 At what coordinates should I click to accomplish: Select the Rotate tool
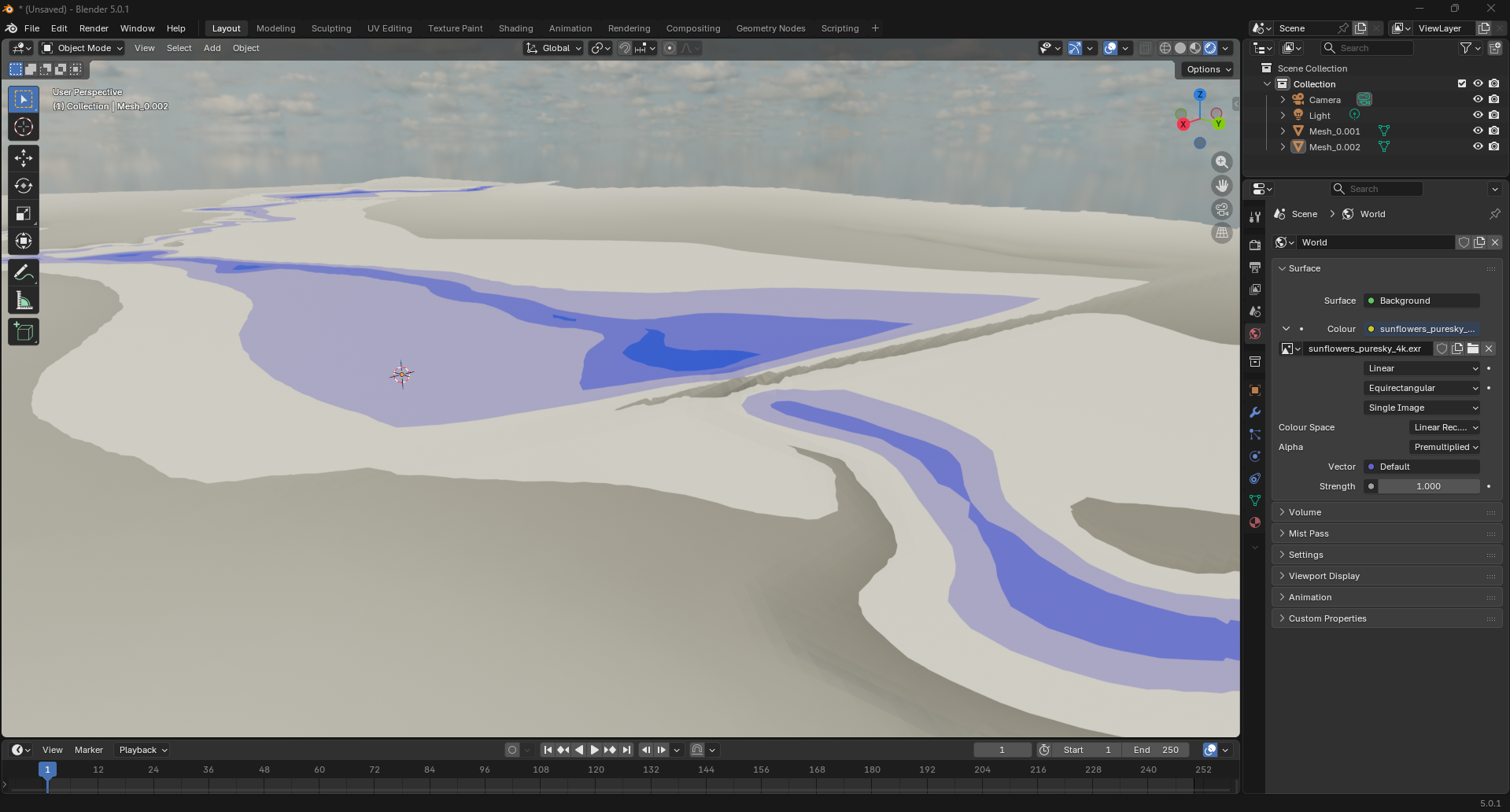[24, 186]
